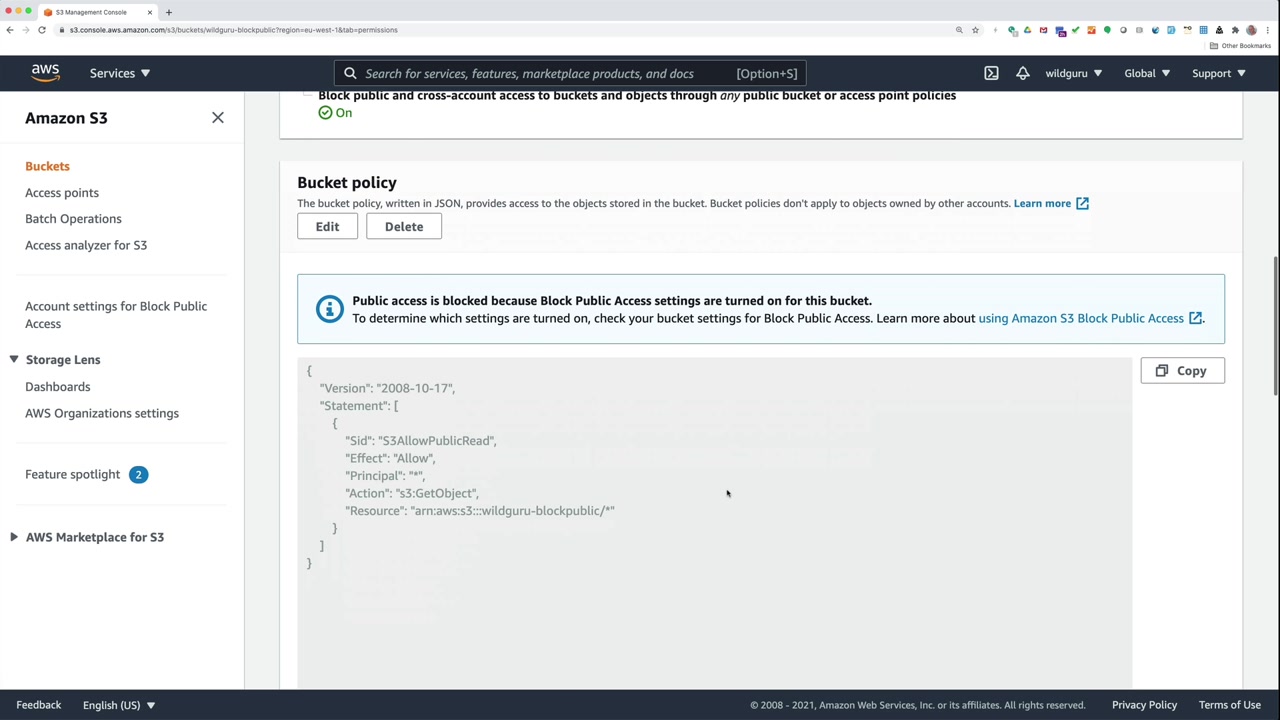Open AWS CloudShell icon in header
This screenshot has height=720, width=1280.
point(991,73)
